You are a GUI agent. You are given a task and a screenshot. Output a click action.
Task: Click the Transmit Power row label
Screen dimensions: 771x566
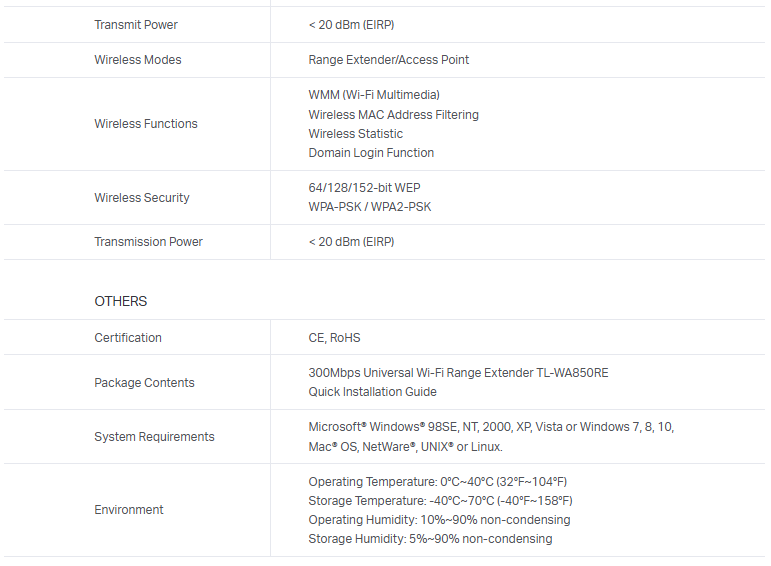point(136,24)
